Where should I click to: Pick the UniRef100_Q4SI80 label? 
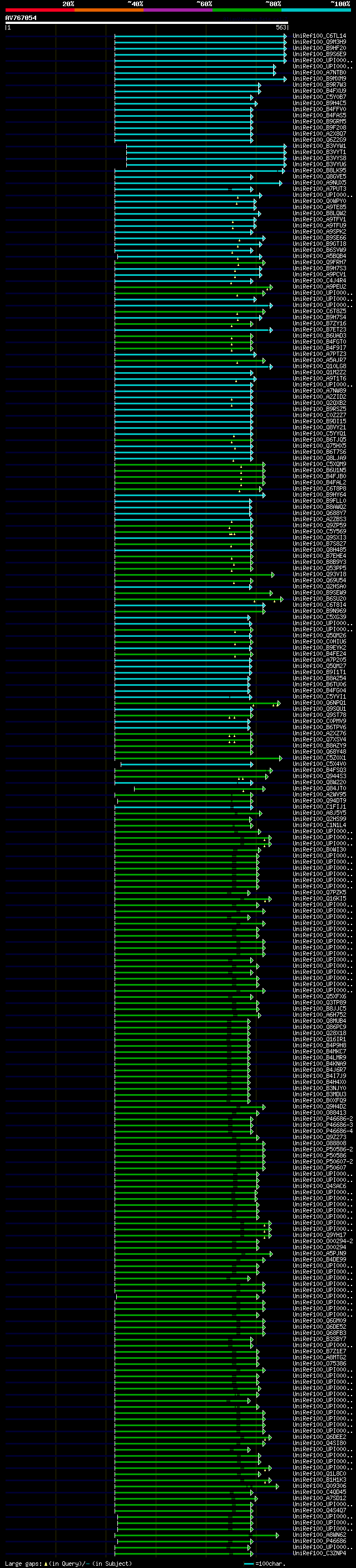click(x=319, y=1443)
